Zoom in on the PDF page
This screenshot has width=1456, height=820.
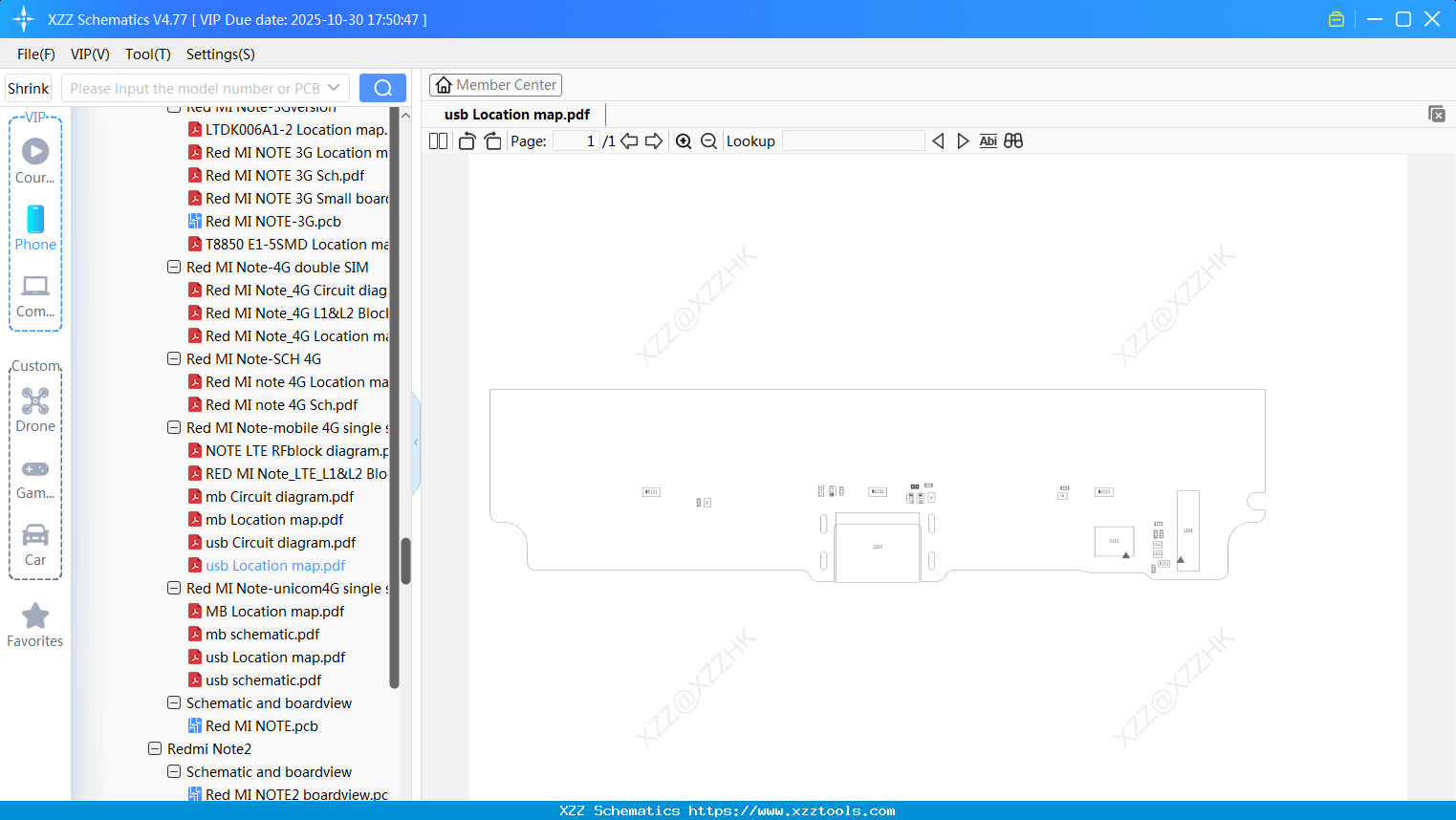(684, 140)
